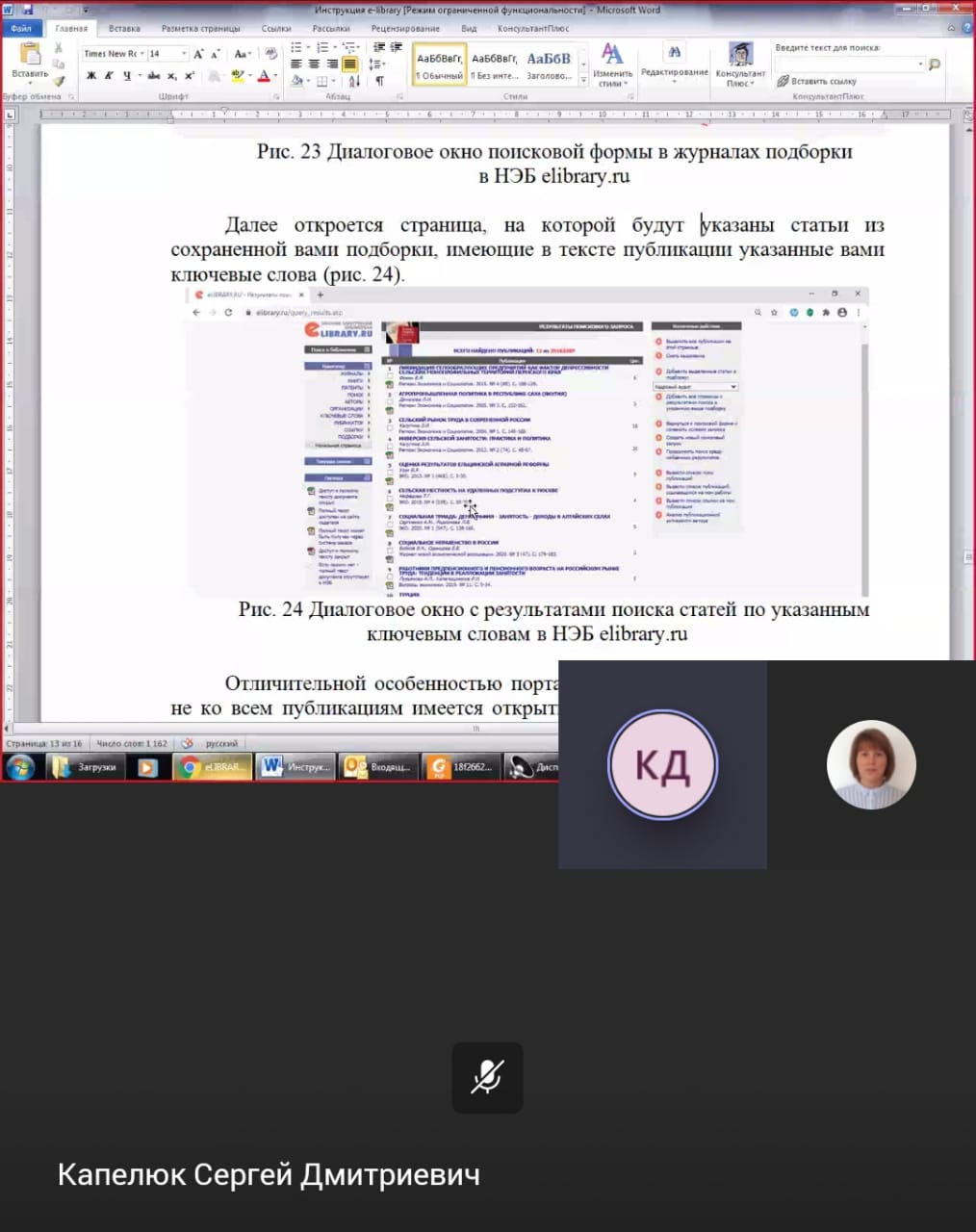Switch to the Chrome eLIBRARY taskbar window

point(213,767)
